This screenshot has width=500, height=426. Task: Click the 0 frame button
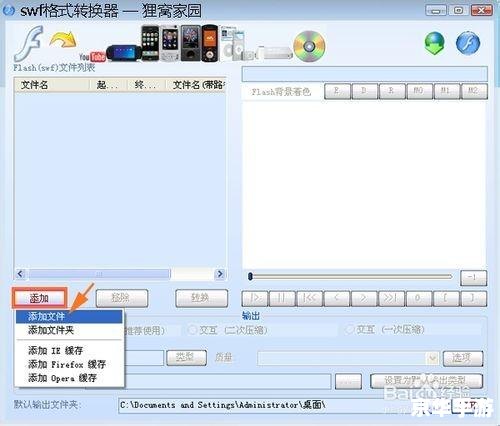[419, 298]
